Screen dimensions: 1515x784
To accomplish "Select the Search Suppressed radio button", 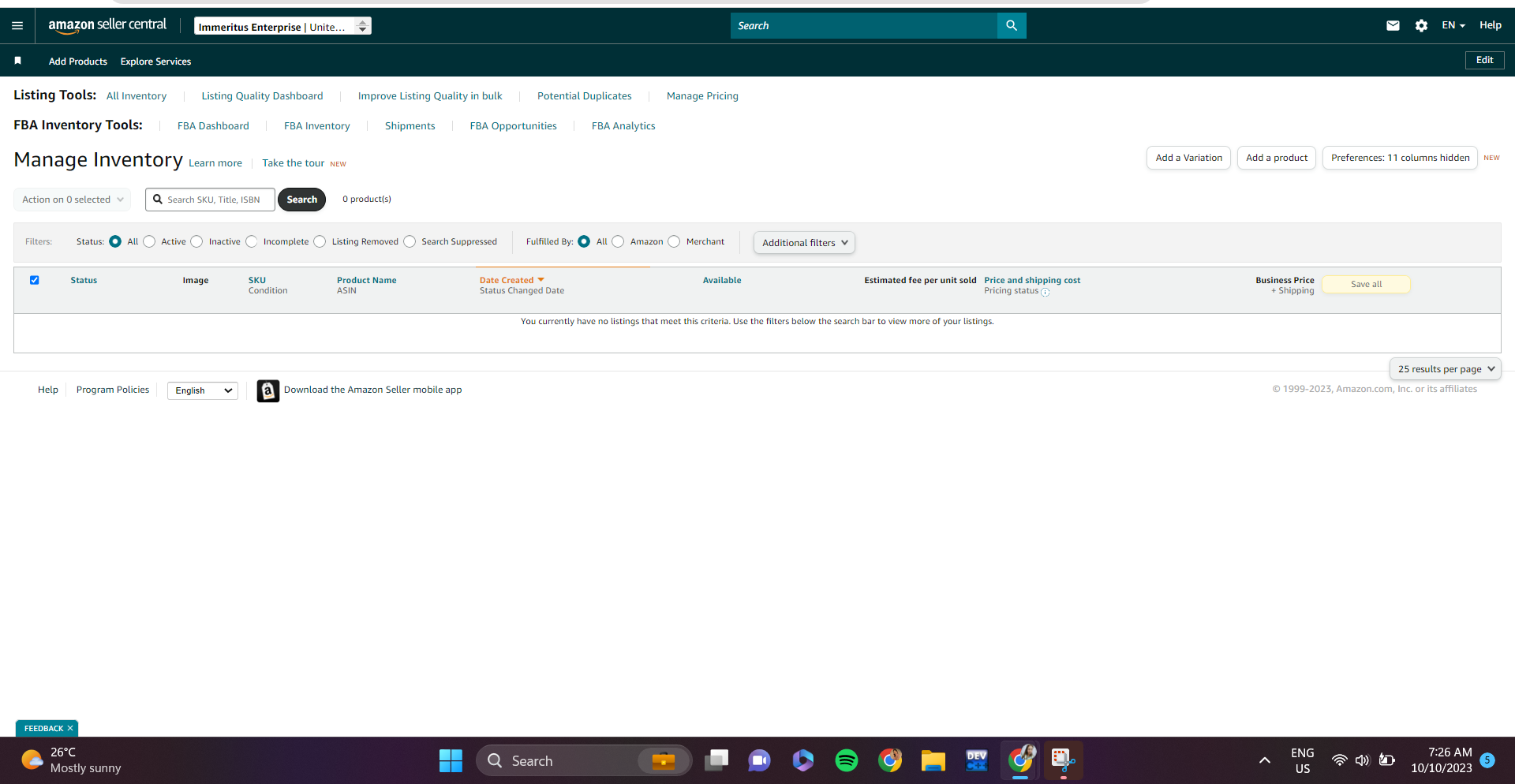I will tap(410, 241).
